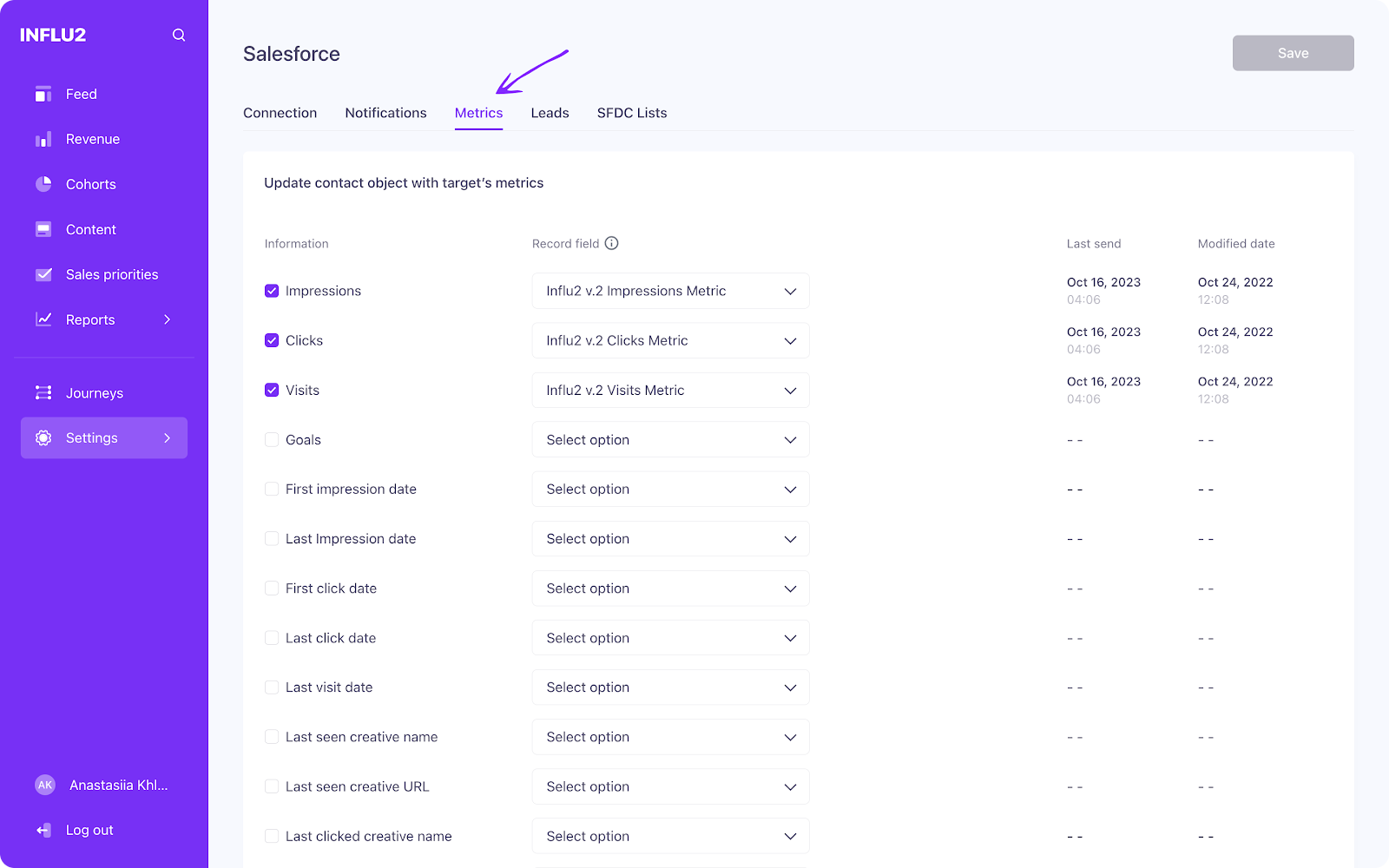Enable the Last clicked creative name checkbox
The height and width of the screenshot is (868, 1389).
[272, 836]
